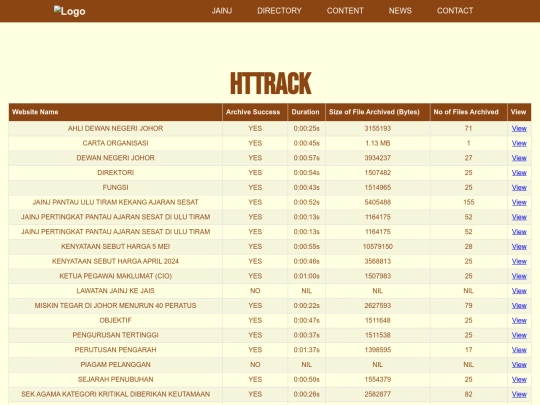The image size is (540, 405).
Task: Follow View link for KETUA PEGAWAI MAKLUMAT (CIO)
Action: click(x=519, y=276)
